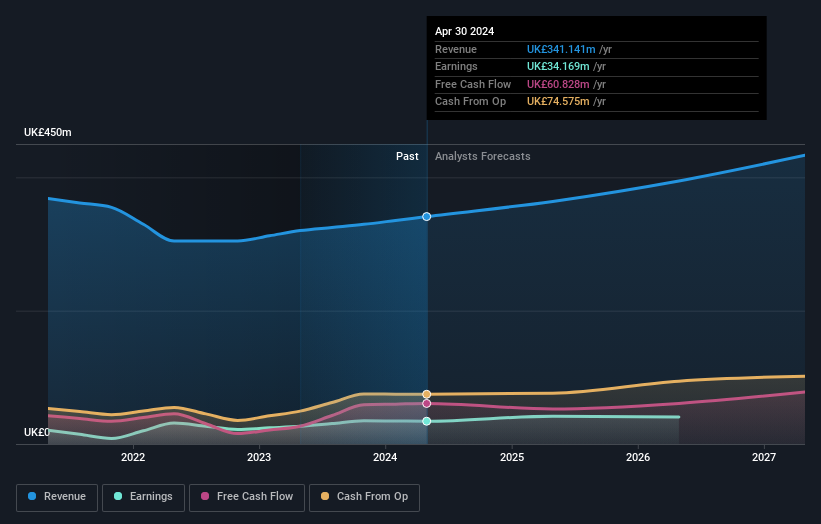Toggle the Free Cash Flow legend button

pyautogui.click(x=247, y=497)
